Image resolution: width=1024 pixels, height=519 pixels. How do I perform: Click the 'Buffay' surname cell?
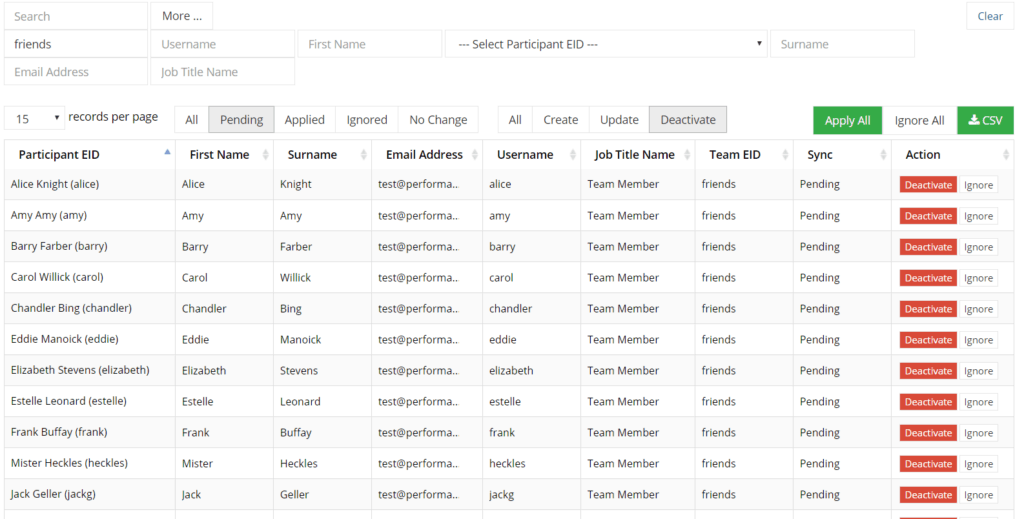point(322,432)
